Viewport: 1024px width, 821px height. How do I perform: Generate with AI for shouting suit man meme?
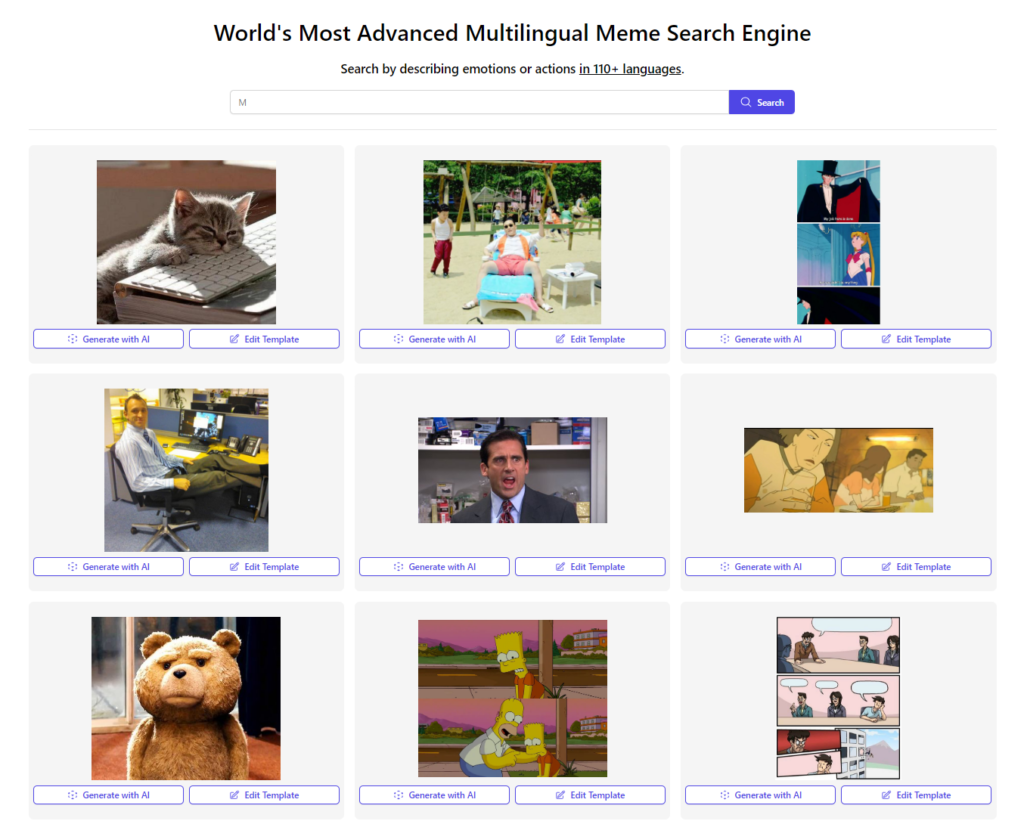point(434,567)
